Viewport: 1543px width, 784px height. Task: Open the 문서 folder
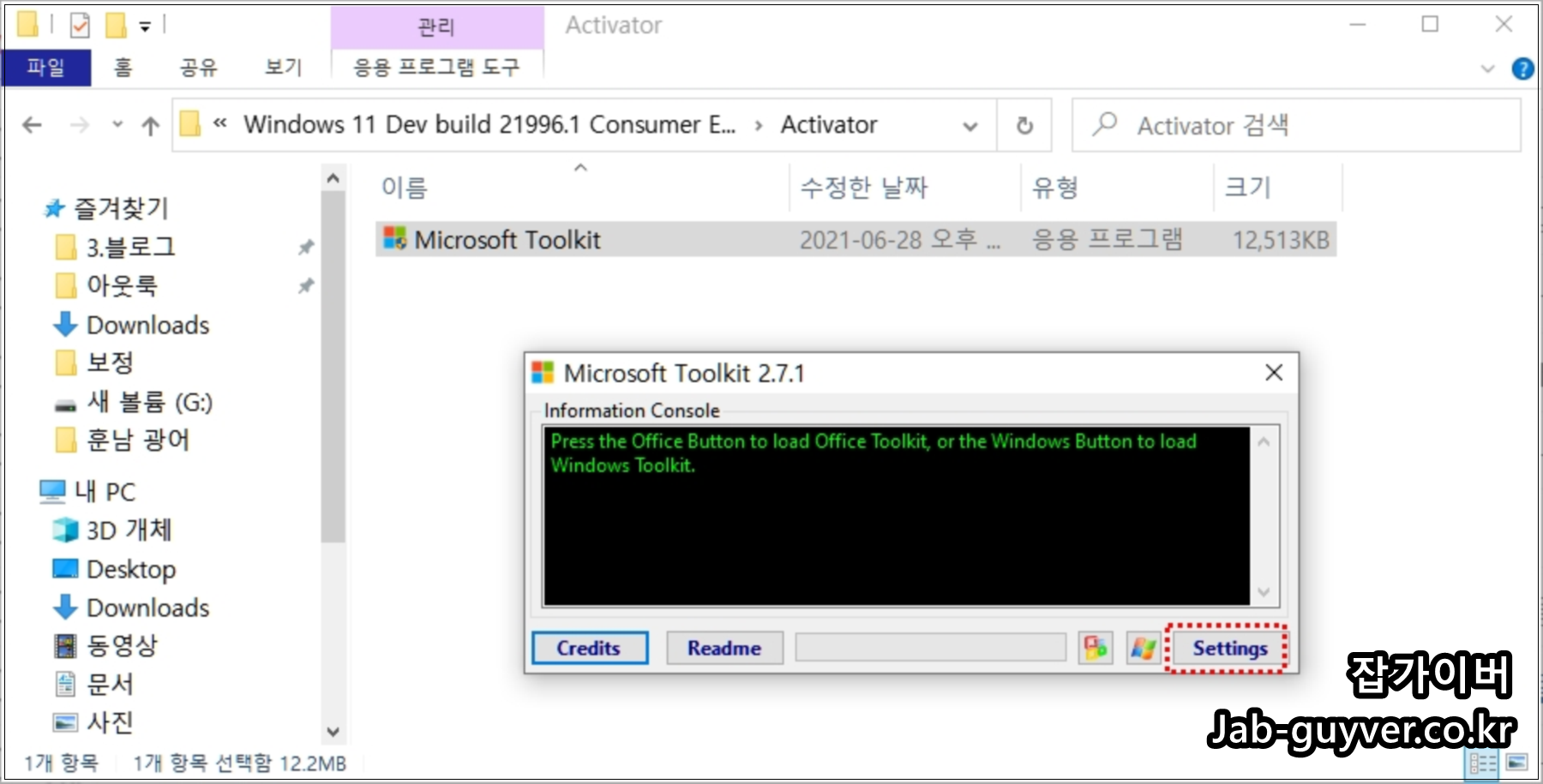110,684
